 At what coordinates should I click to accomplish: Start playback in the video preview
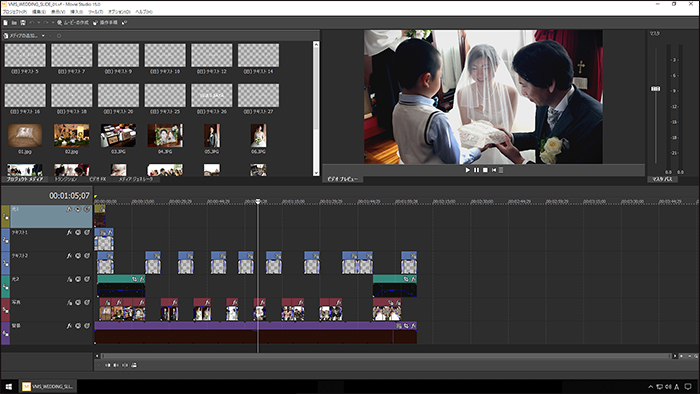click(x=467, y=170)
